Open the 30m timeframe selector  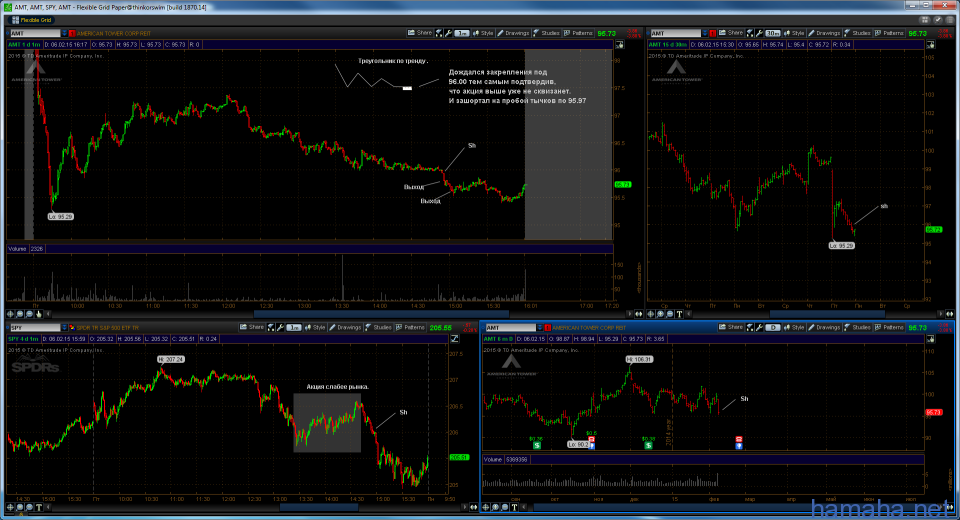click(773, 33)
